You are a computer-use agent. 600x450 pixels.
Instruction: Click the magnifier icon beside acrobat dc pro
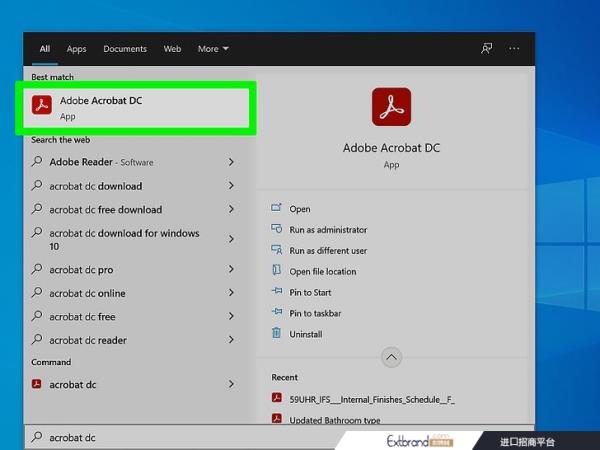[x=37, y=269]
